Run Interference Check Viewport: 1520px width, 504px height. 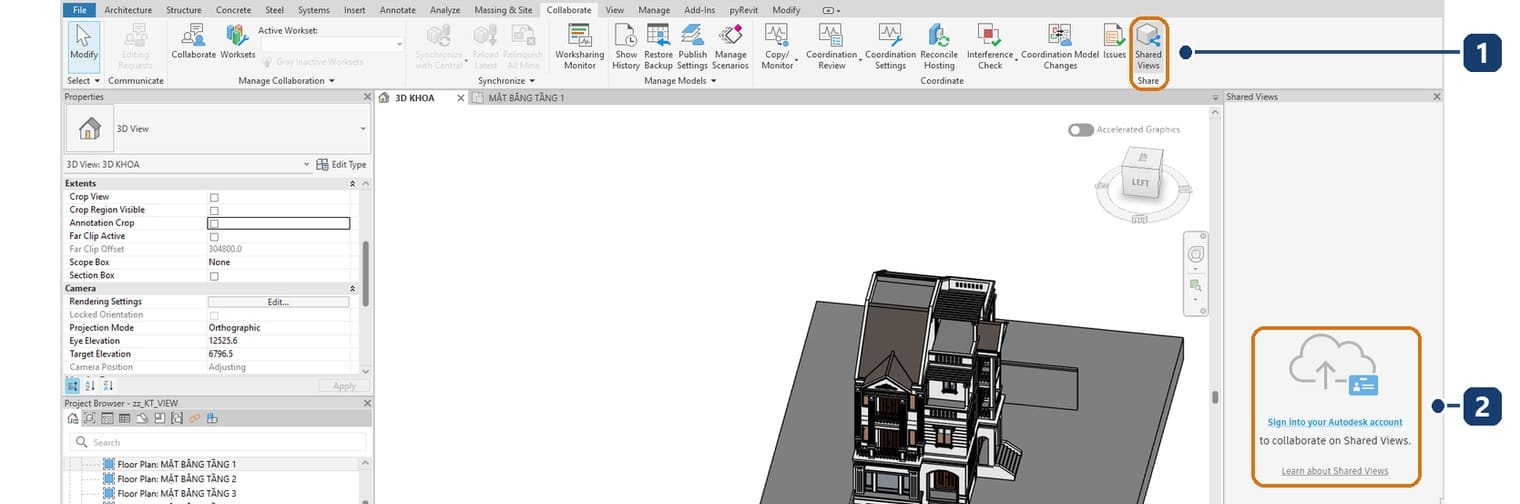[x=990, y=46]
